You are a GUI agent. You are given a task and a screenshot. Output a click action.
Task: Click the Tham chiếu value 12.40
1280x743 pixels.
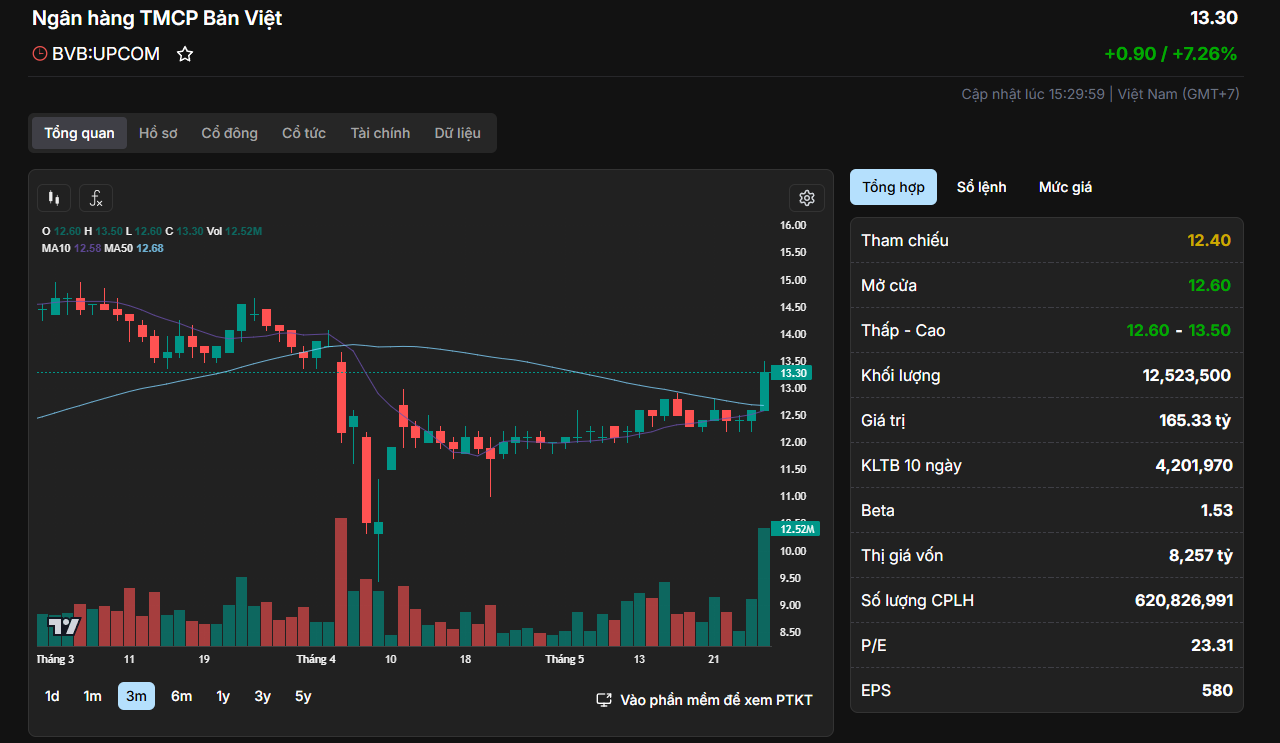point(1209,240)
